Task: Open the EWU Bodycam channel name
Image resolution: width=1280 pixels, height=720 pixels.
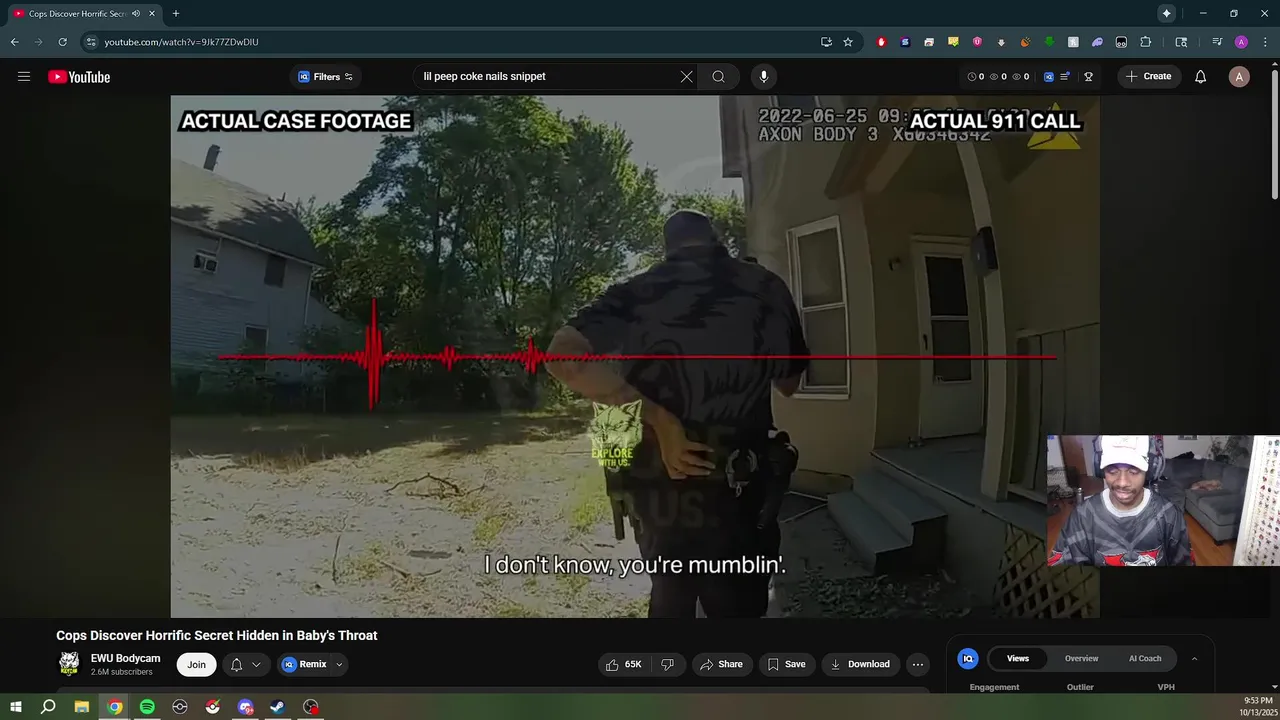Action: click(125, 658)
